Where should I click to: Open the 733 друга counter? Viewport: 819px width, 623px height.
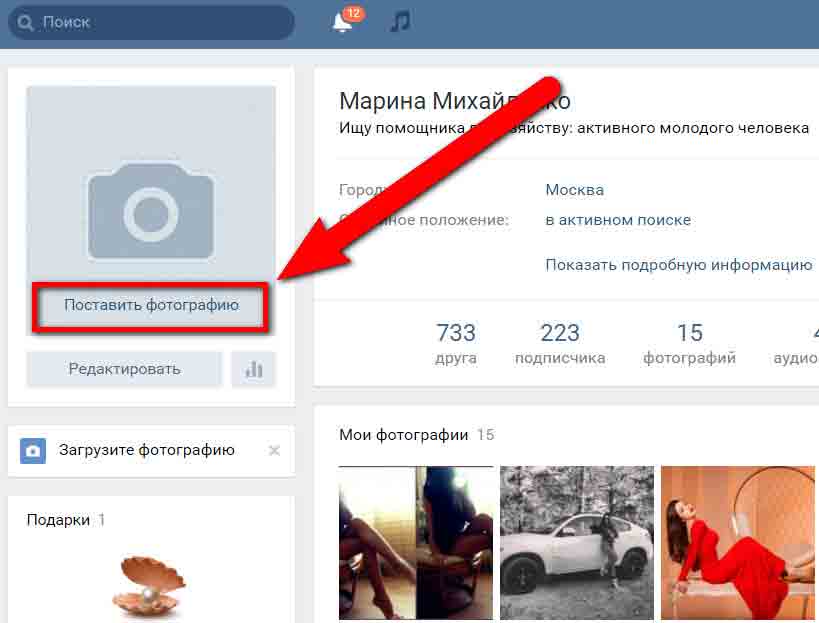pyautogui.click(x=456, y=343)
